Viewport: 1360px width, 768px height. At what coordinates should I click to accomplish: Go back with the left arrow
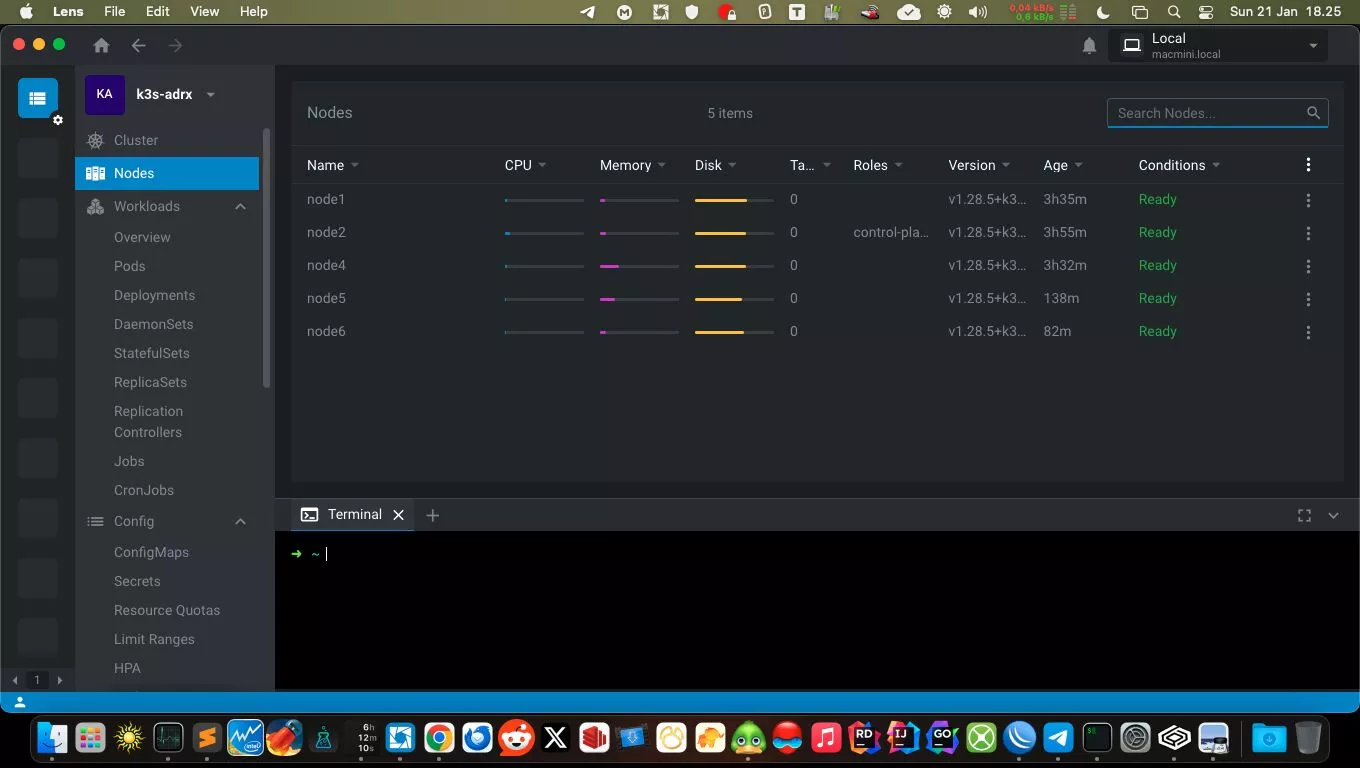coord(139,45)
